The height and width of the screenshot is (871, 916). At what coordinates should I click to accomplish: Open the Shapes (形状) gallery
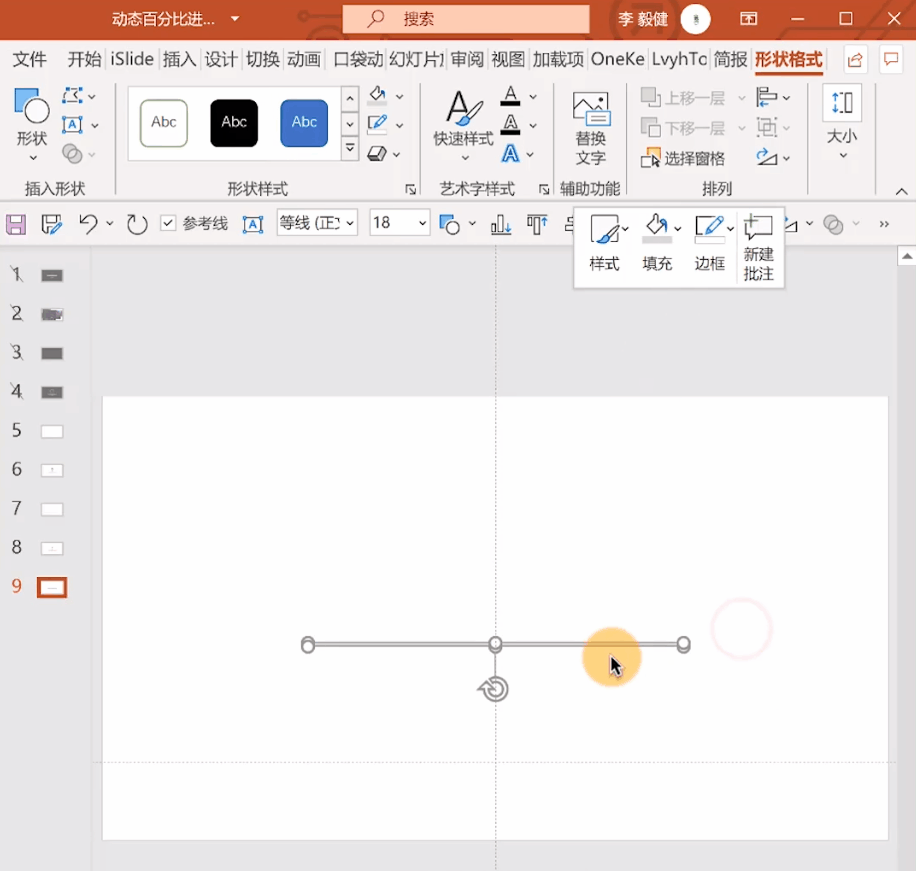click(x=32, y=124)
